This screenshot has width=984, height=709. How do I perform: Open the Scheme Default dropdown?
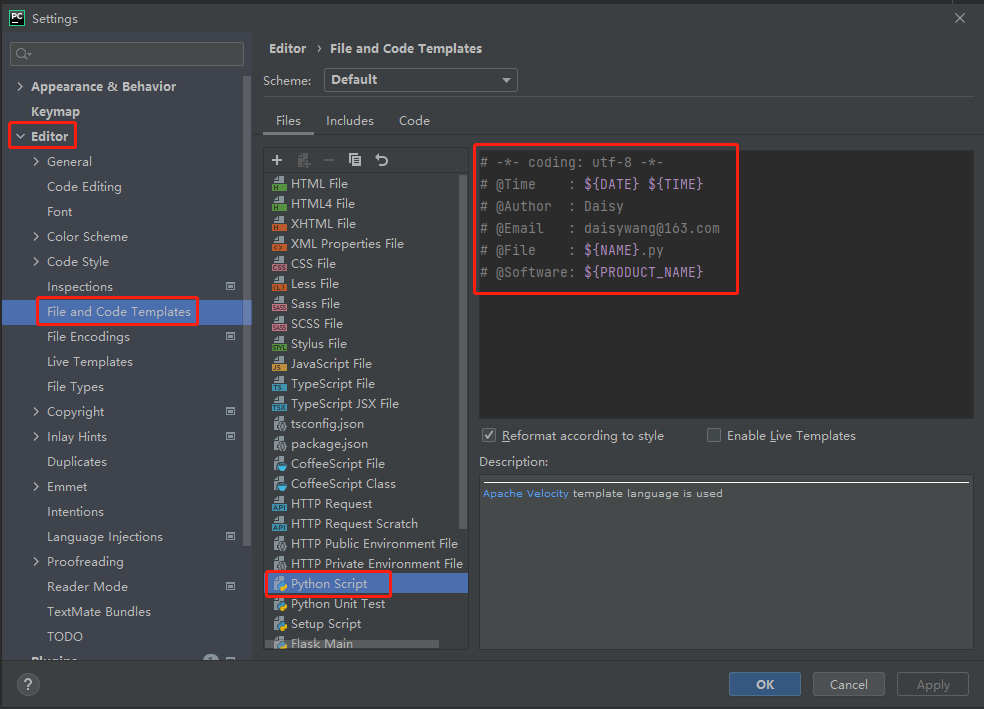pos(420,80)
